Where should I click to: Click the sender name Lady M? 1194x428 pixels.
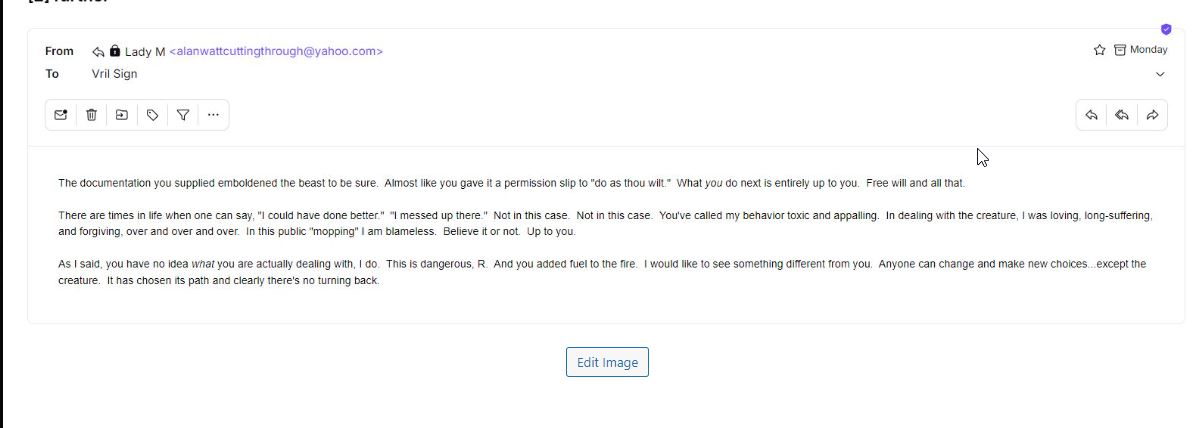[x=145, y=51]
